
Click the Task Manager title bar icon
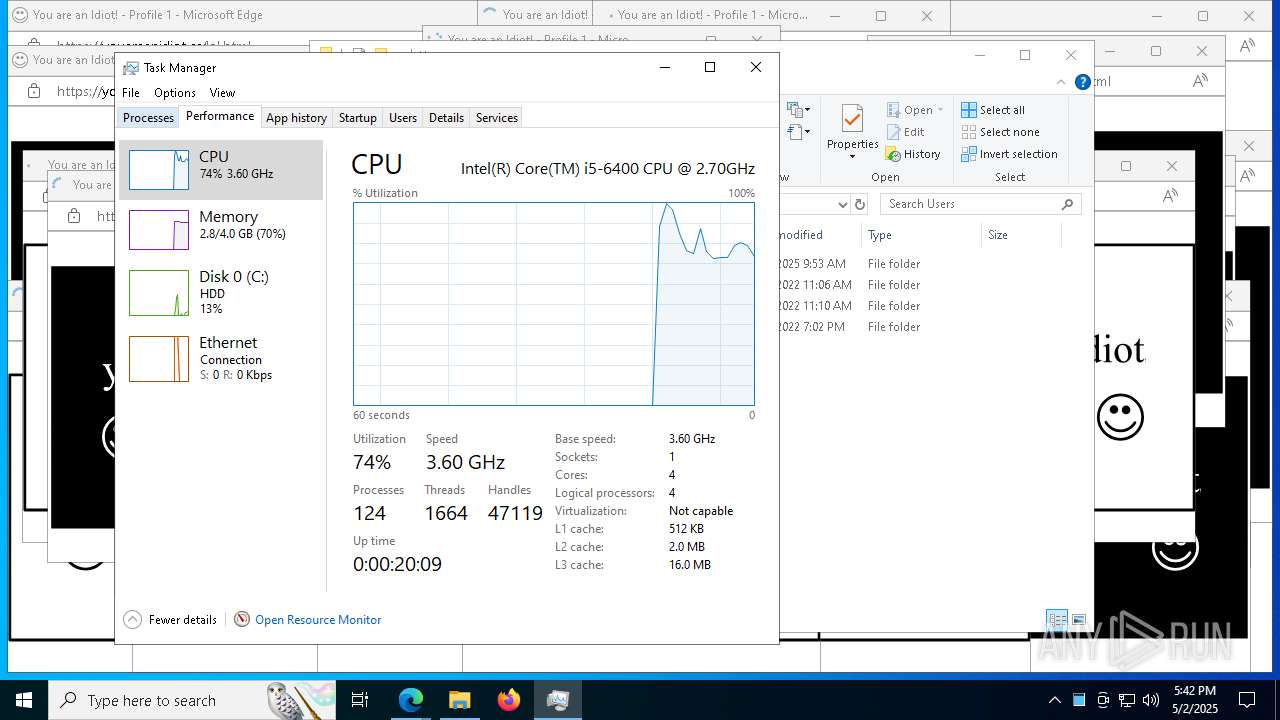point(131,68)
